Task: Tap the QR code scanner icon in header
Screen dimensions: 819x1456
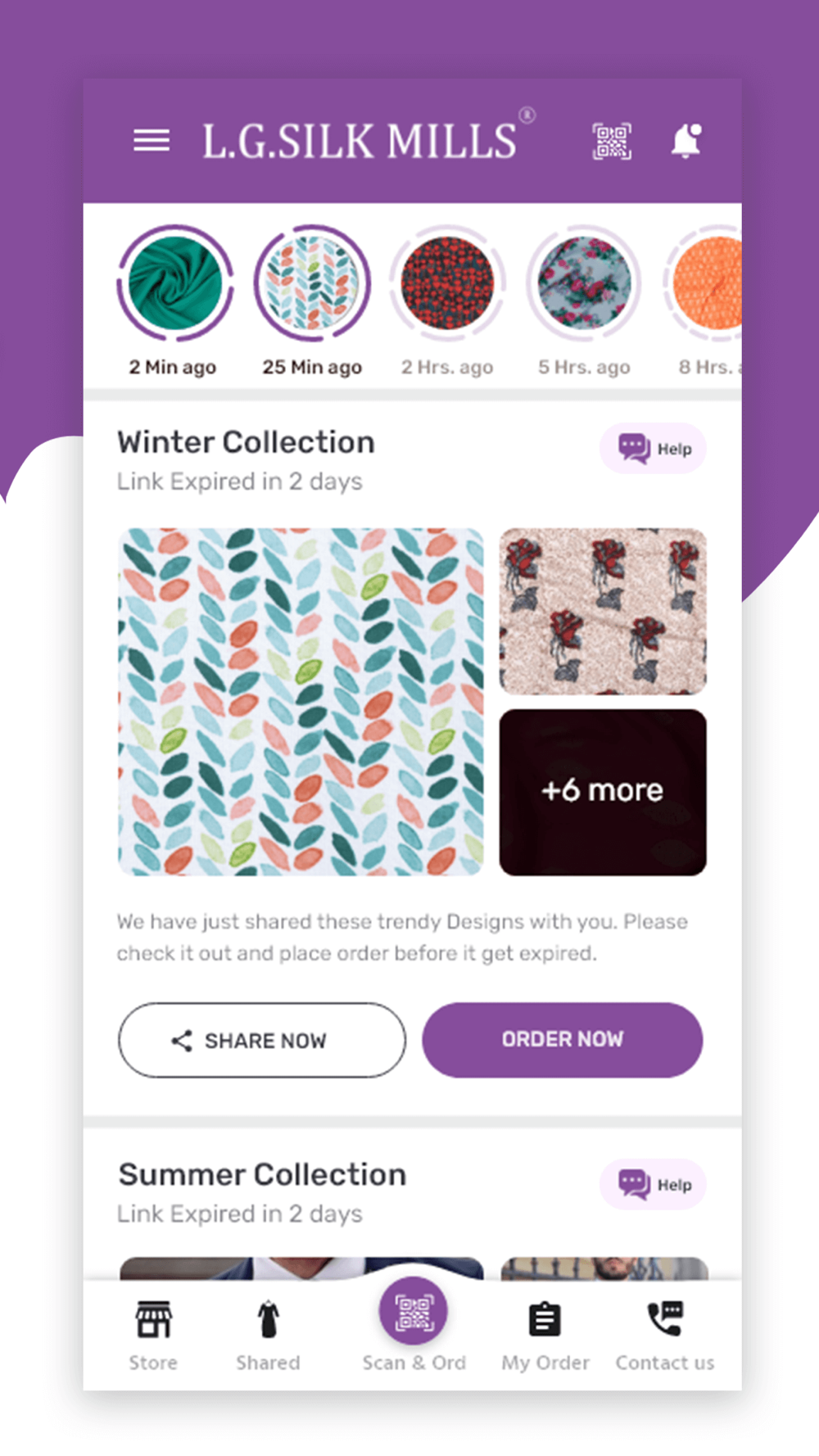Action: 612,142
